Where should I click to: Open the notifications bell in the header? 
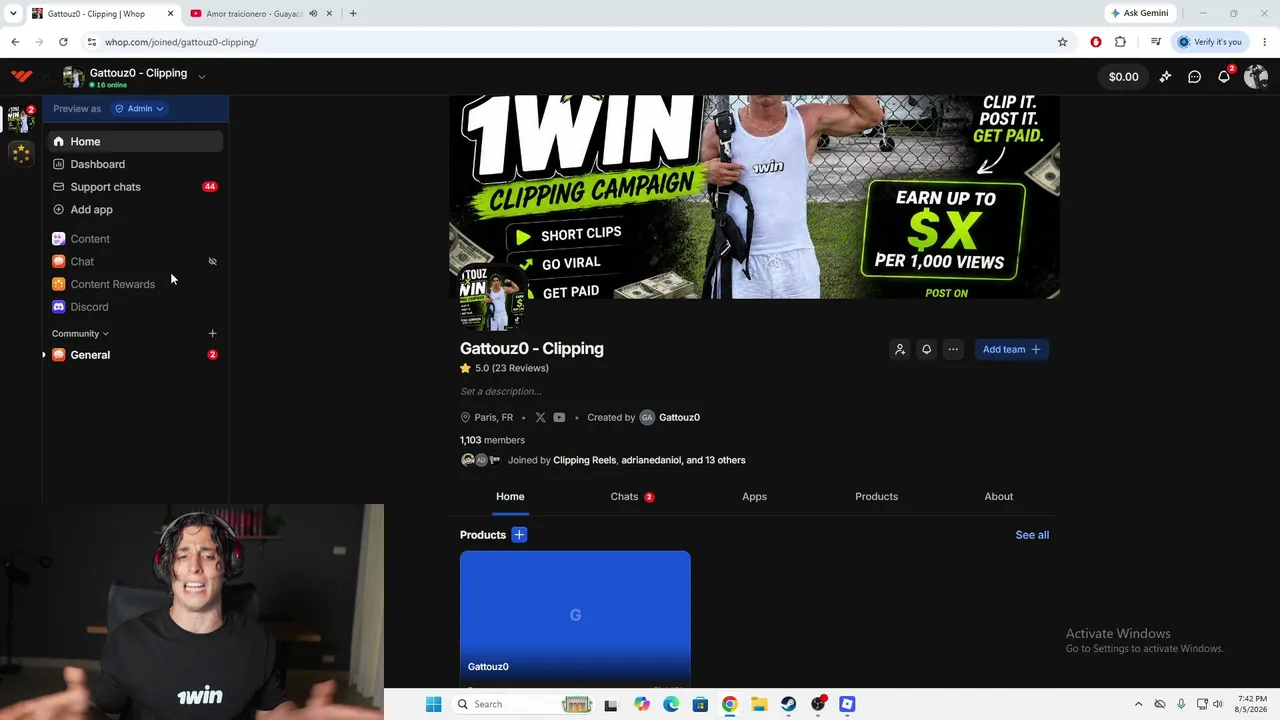(x=1224, y=77)
